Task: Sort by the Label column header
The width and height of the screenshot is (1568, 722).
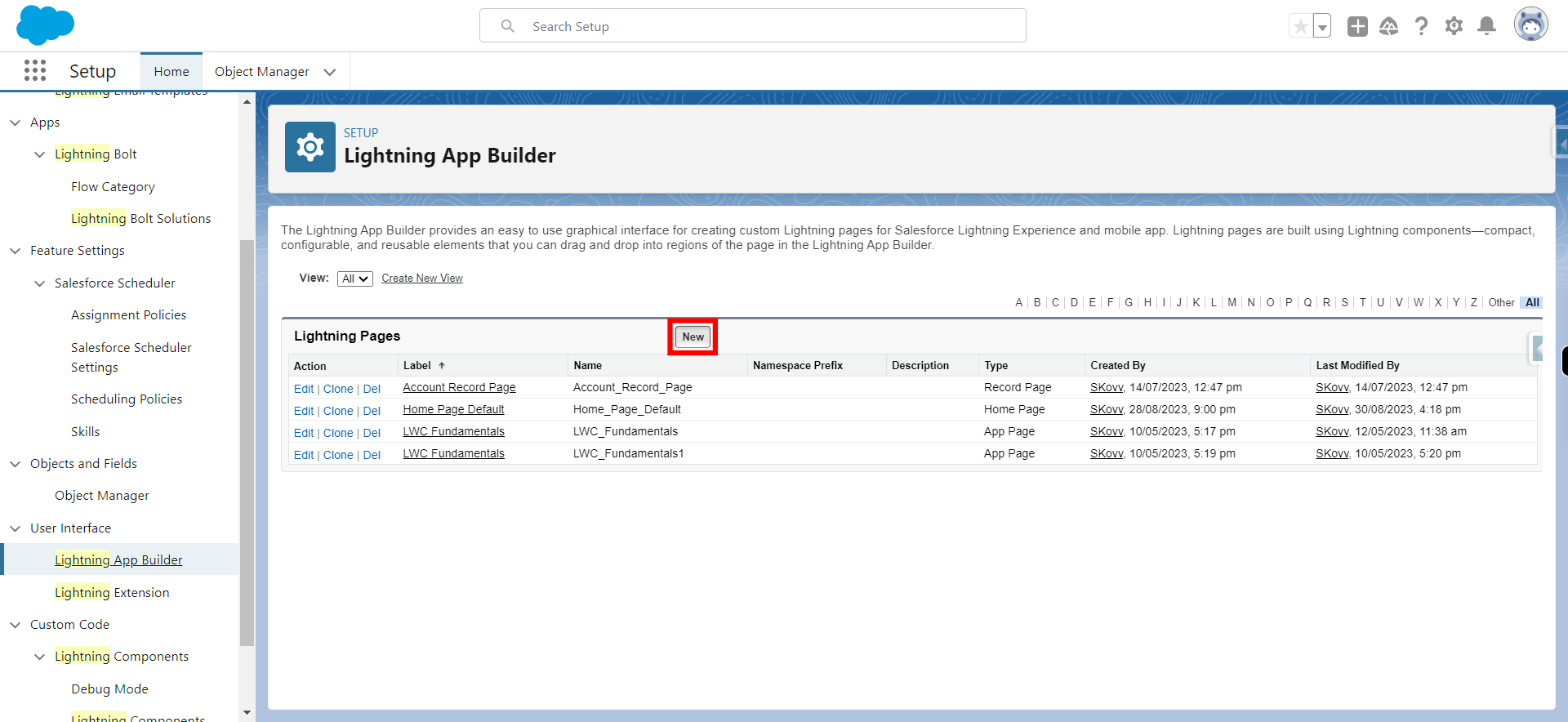Action: (x=417, y=365)
